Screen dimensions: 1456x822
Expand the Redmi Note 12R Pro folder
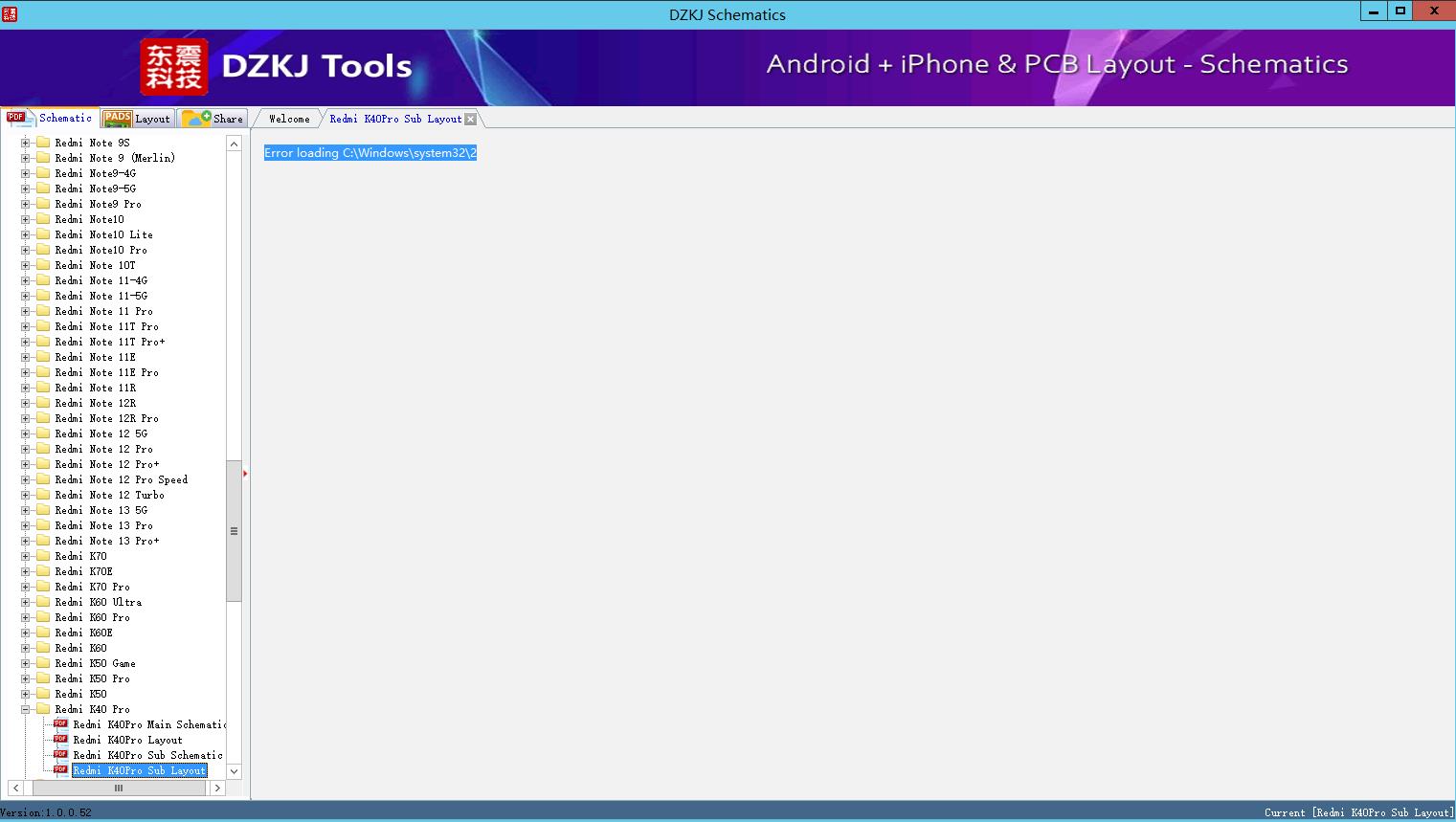26,418
